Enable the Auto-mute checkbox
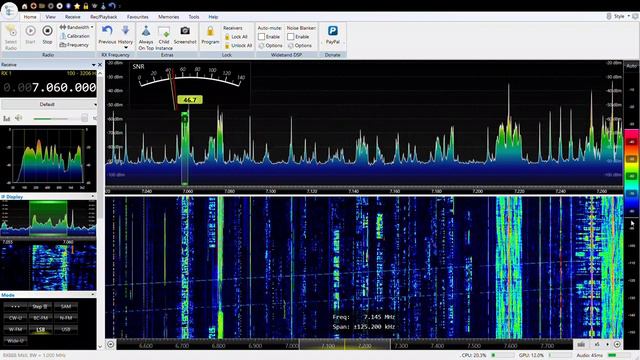Image resolution: width=640 pixels, height=360 pixels. tap(262, 37)
